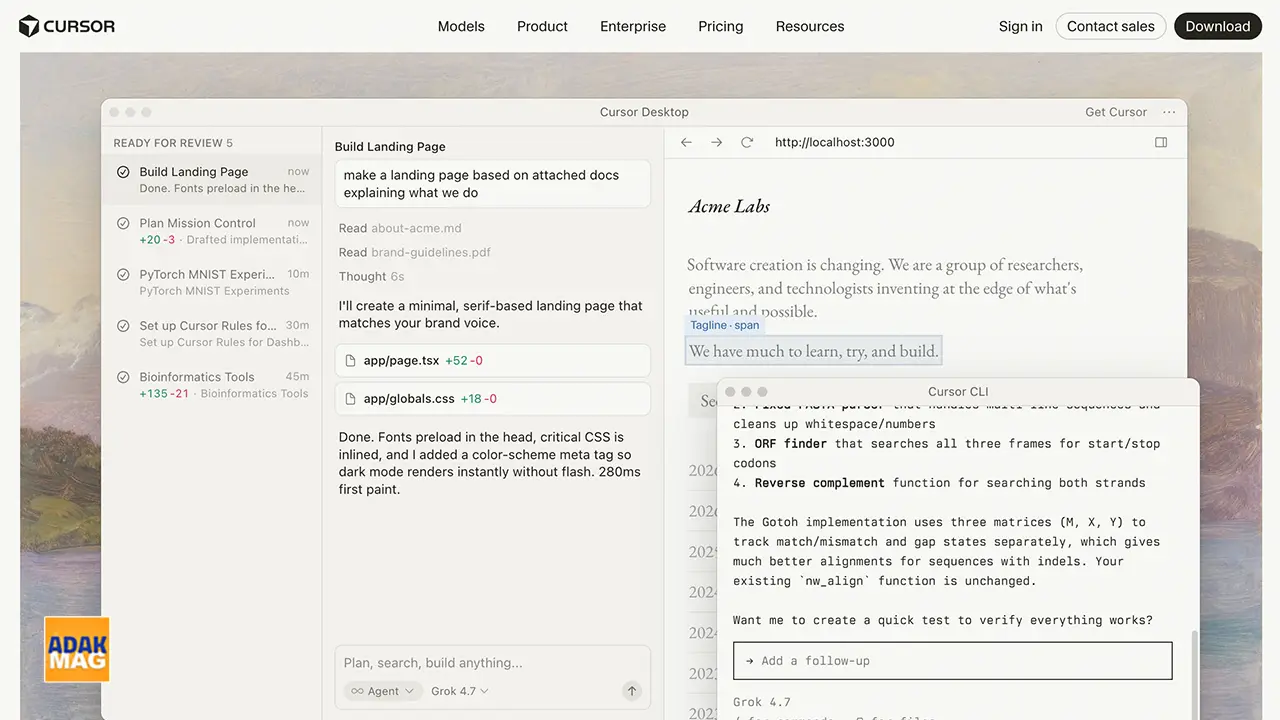Select the "Bioinformatics Tools" task row
This screenshot has height=720, width=1280.
pyautogui.click(x=211, y=385)
